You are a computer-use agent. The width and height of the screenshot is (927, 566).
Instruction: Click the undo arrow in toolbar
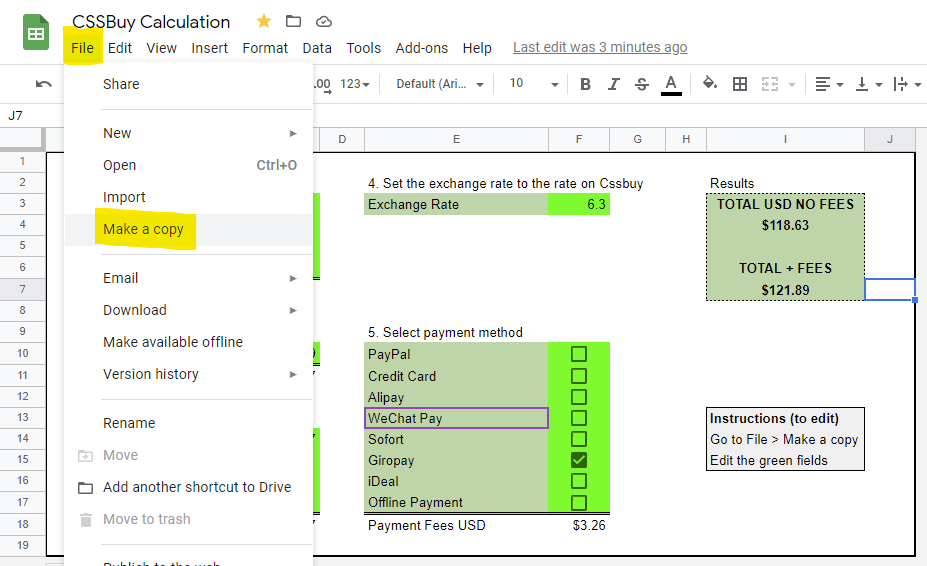(43, 84)
